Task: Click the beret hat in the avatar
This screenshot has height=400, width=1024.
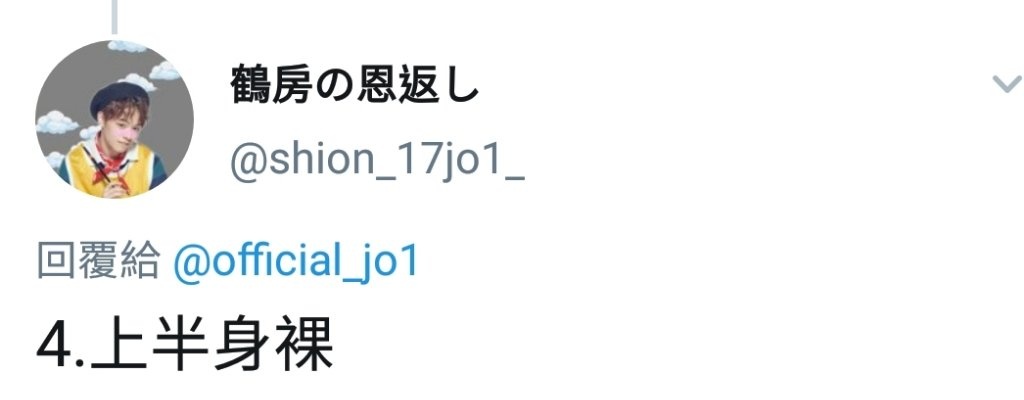Action: 118,95
